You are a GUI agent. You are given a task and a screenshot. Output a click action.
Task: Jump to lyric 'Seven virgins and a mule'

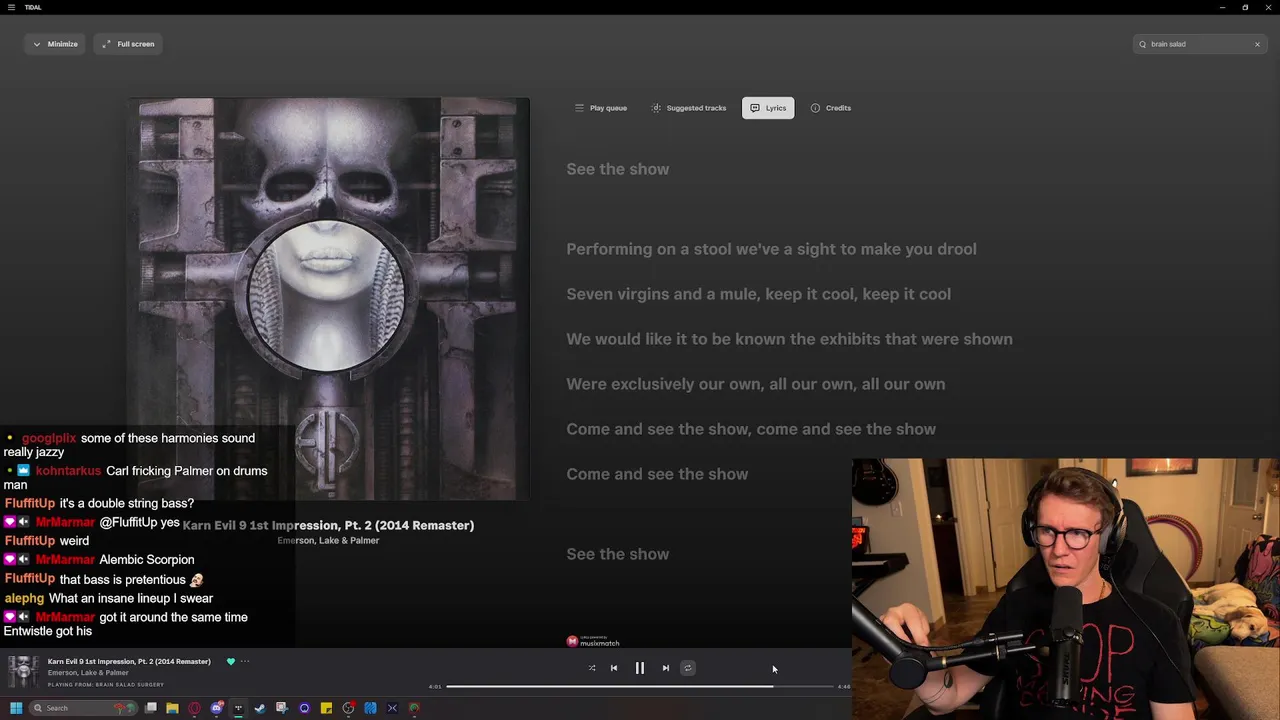tap(758, 294)
